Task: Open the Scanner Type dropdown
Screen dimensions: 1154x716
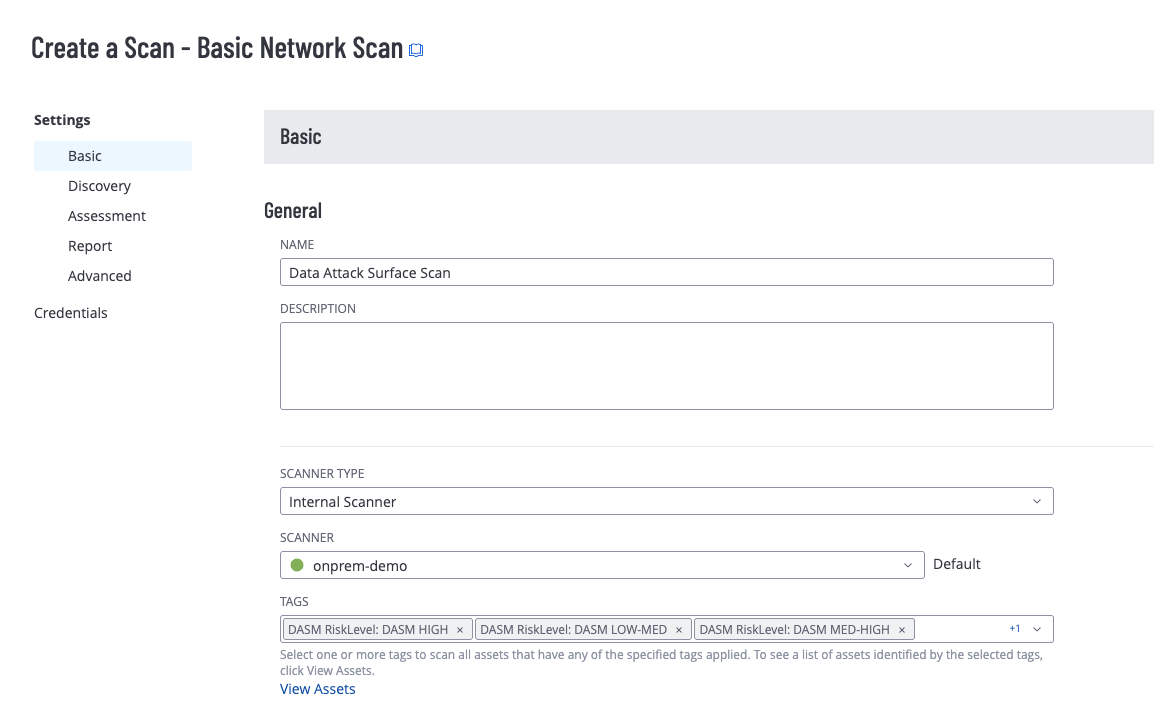Action: tap(666, 501)
